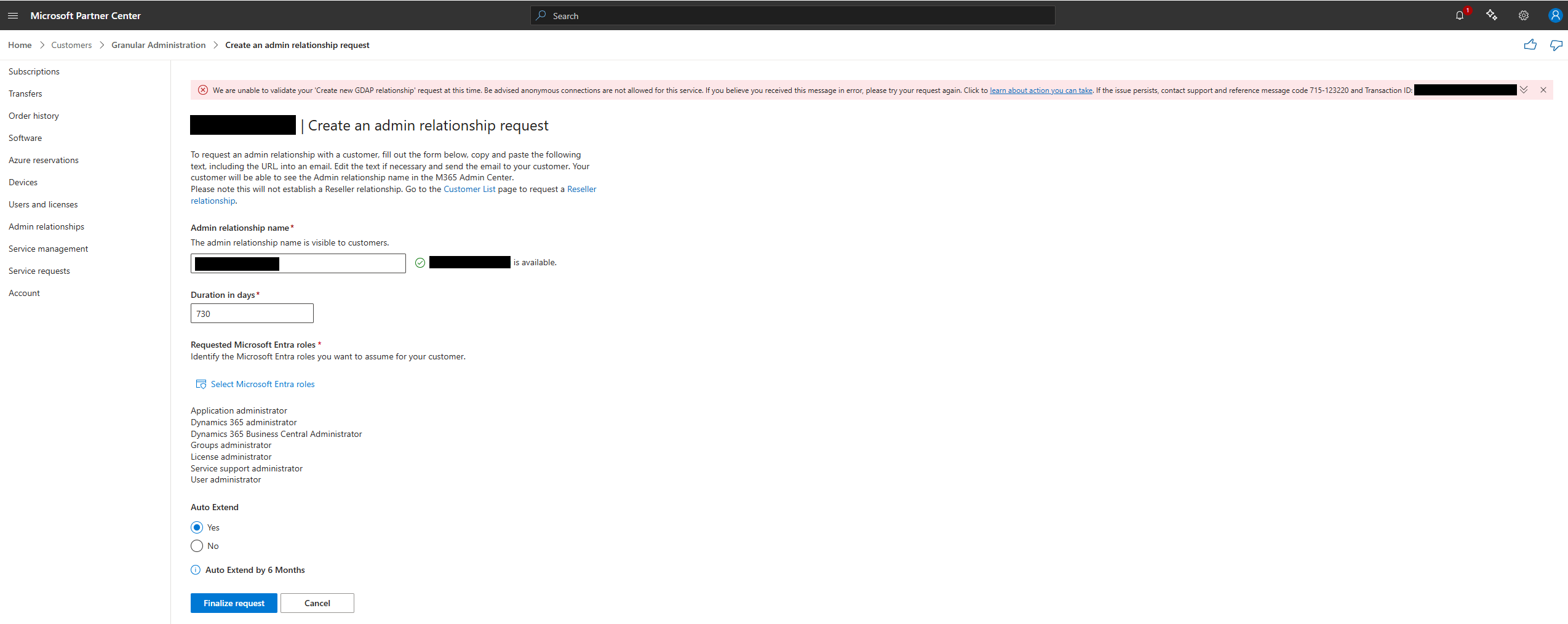Open the Select Microsoft Entra roles picker
The height and width of the screenshot is (624, 1568).
[x=262, y=383]
